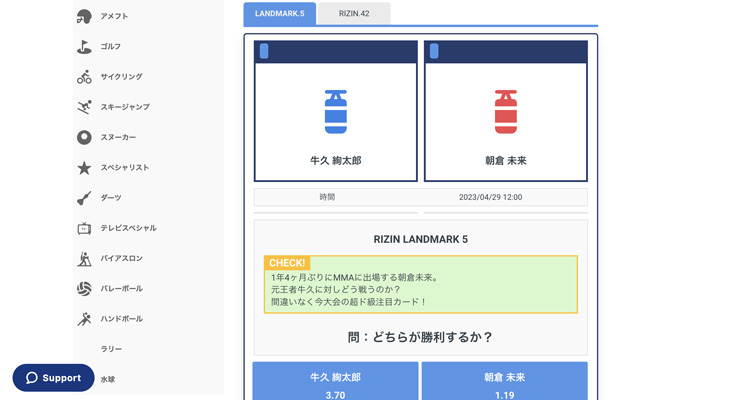Click the American football helmet icon
The image size is (750, 400).
pos(84,16)
